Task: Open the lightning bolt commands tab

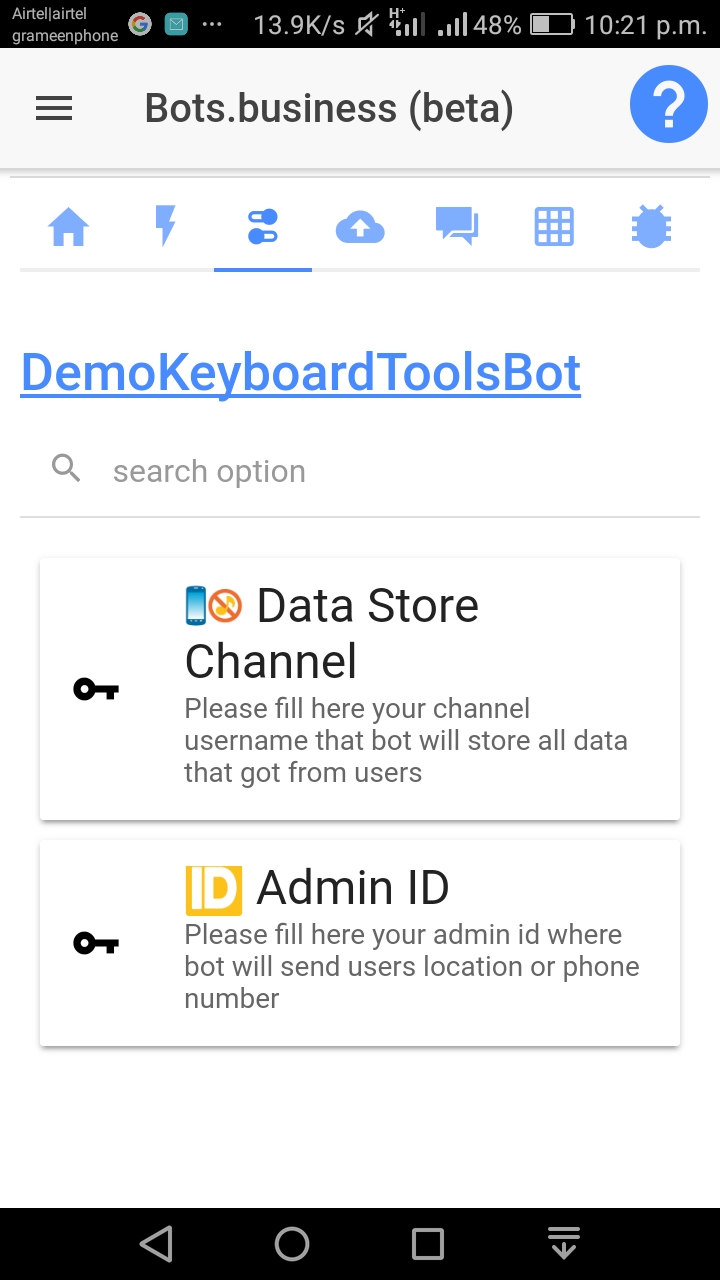Action: [165, 226]
